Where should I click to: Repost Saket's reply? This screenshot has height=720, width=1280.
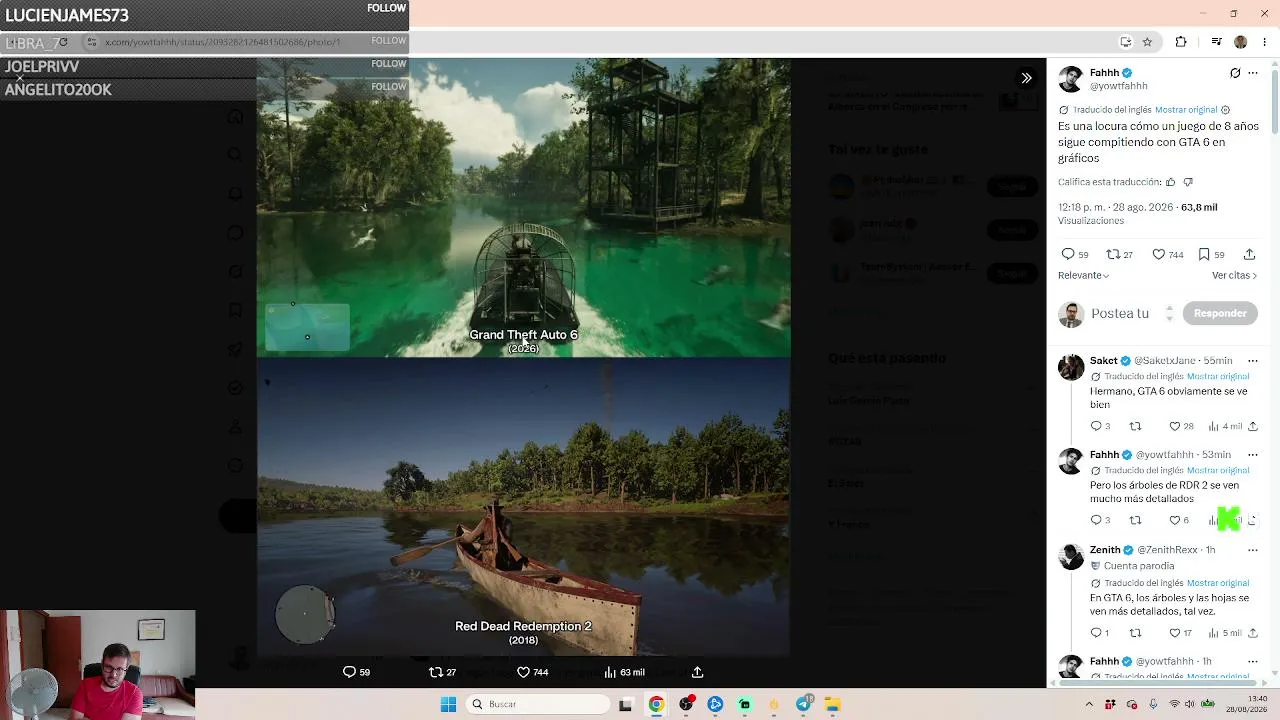click(x=1135, y=426)
